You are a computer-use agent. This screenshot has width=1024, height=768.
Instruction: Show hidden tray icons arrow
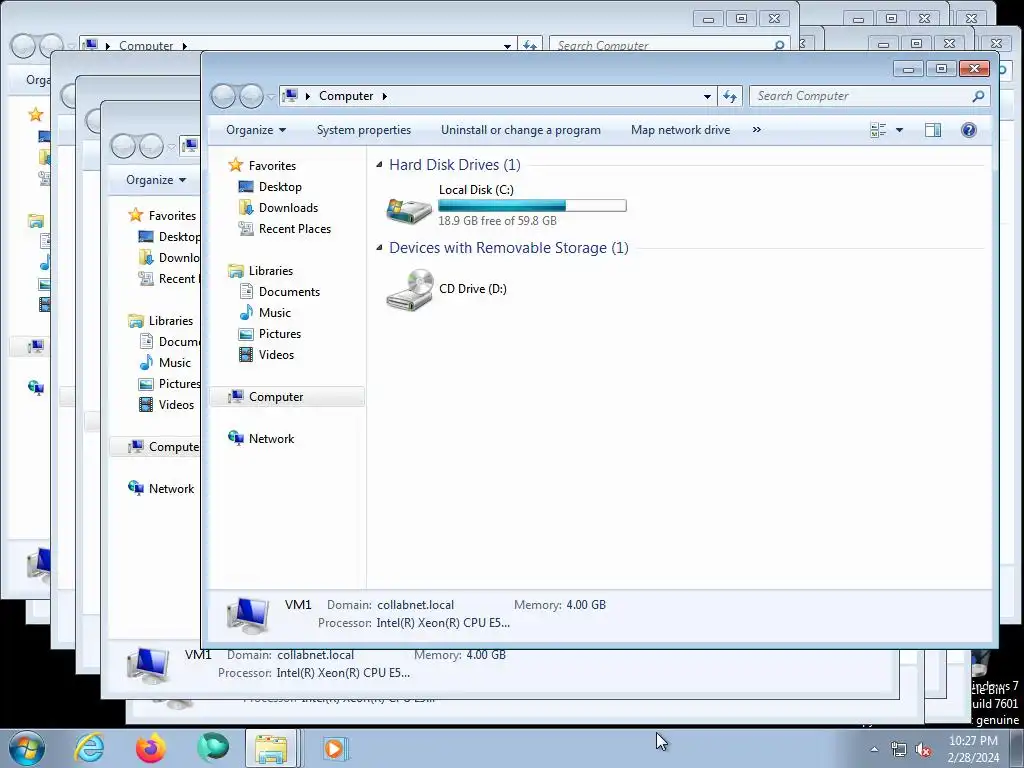tap(874, 750)
